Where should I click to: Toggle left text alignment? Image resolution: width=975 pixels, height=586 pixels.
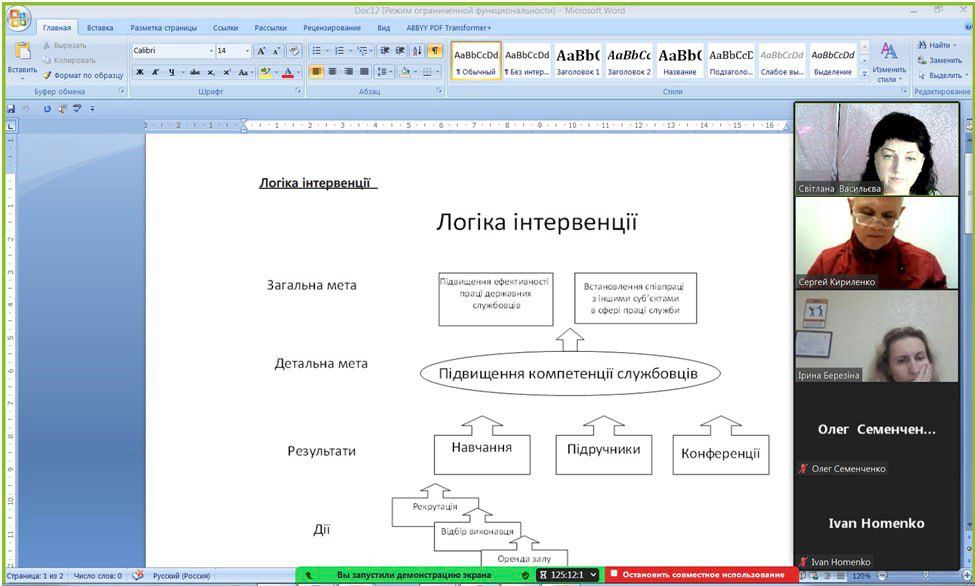[x=316, y=72]
